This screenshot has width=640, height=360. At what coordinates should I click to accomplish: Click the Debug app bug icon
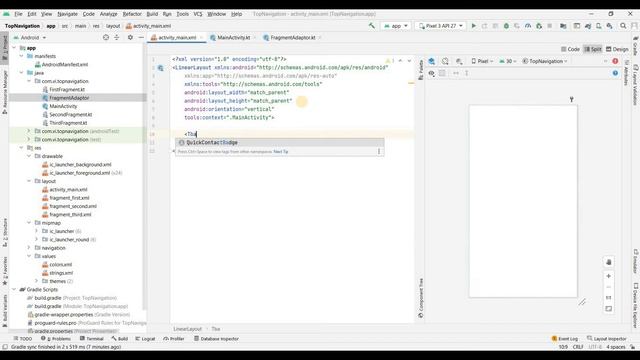[506, 26]
